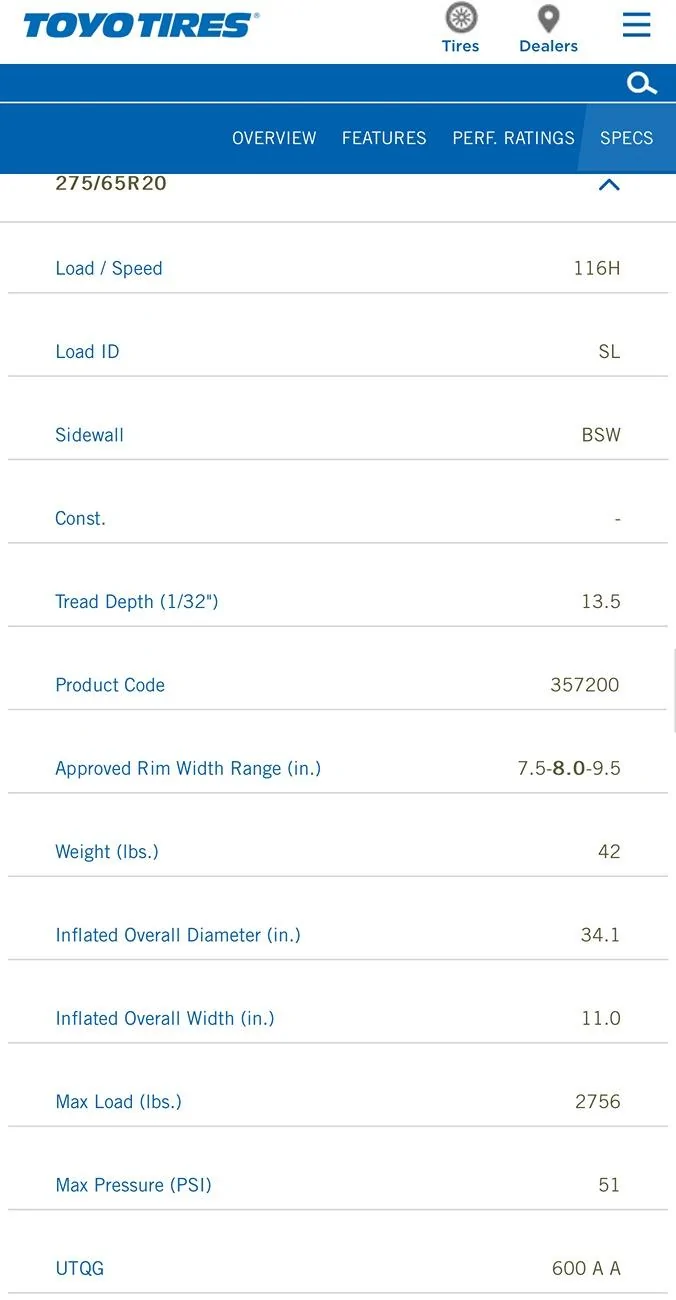Switch to the Overview tab
676x1300 pixels.
274,138
